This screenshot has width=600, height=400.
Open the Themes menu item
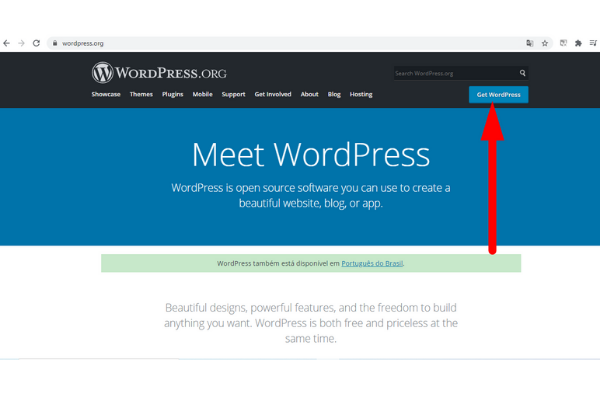tap(141, 94)
